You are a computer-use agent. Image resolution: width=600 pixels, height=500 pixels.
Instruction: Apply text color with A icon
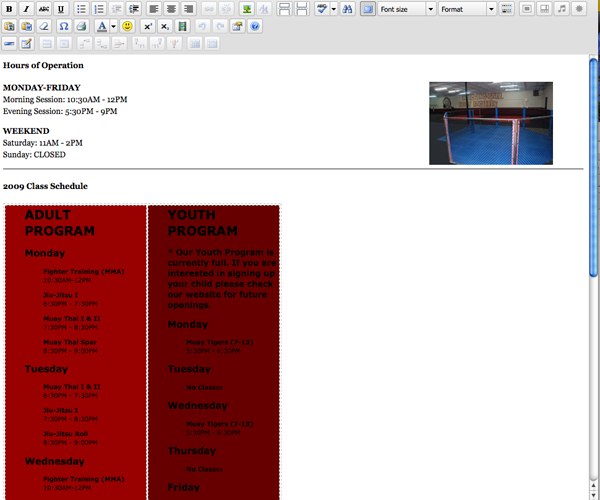(x=102, y=26)
